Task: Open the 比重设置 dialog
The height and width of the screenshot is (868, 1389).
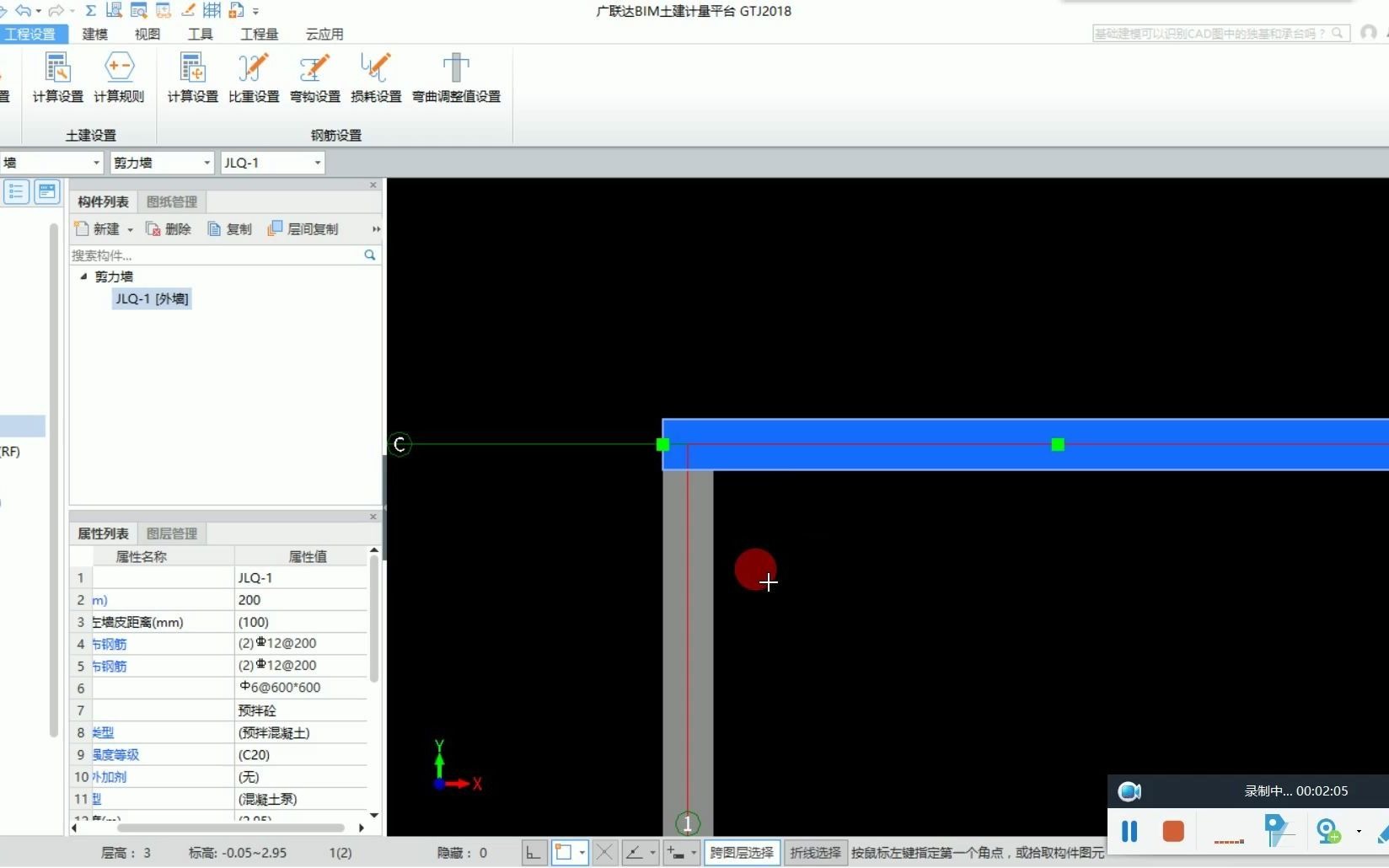Action: (x=254, y=78)
